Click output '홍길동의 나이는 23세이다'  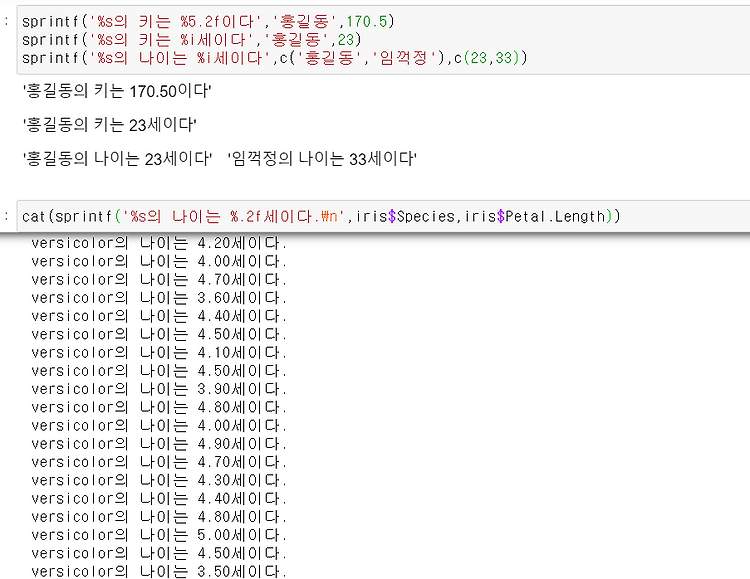(117, 159)
